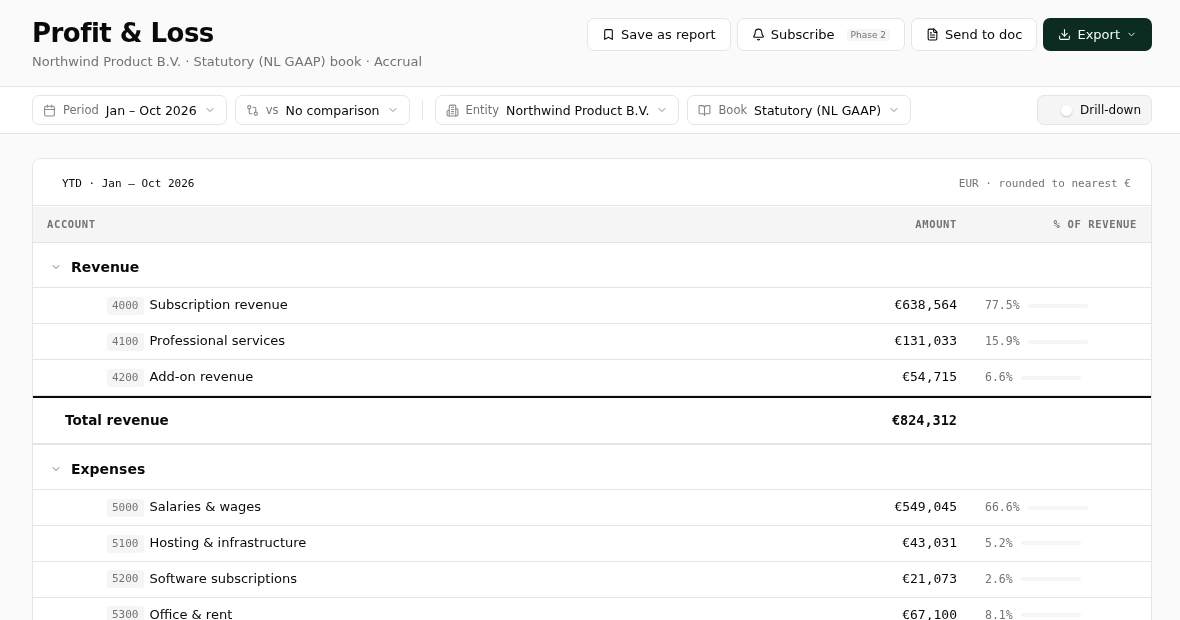Click the compare icon beside vs
This screenshot has height=620, width=1180.
(x=252, y=111)
